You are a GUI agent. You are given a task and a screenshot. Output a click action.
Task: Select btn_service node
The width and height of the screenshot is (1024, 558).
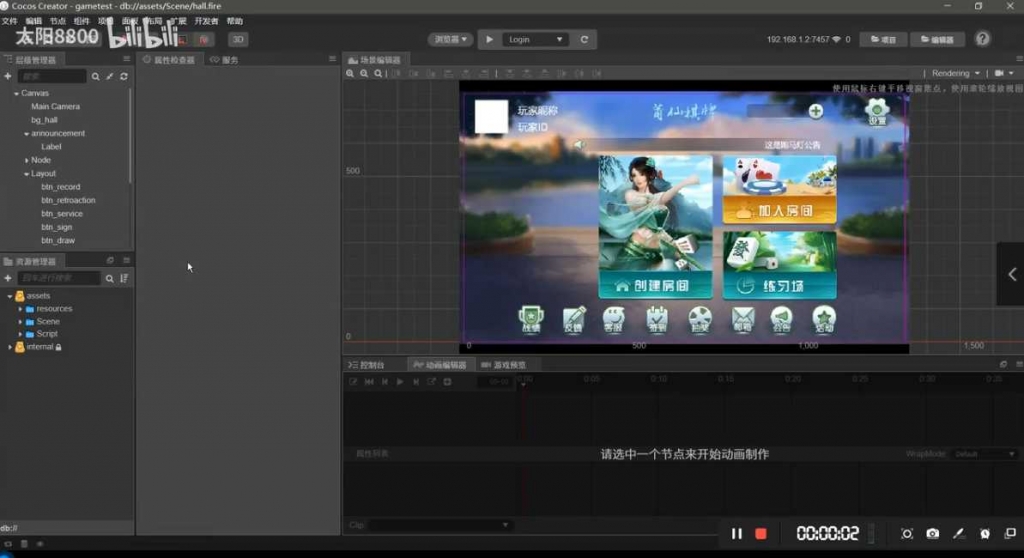(x=62, y=214)
